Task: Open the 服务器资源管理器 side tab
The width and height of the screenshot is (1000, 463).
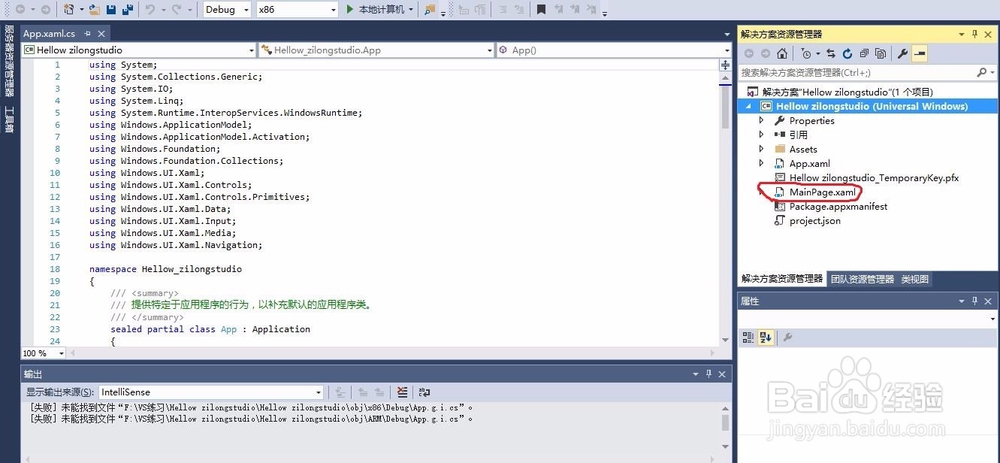Action: pos(9,59)
